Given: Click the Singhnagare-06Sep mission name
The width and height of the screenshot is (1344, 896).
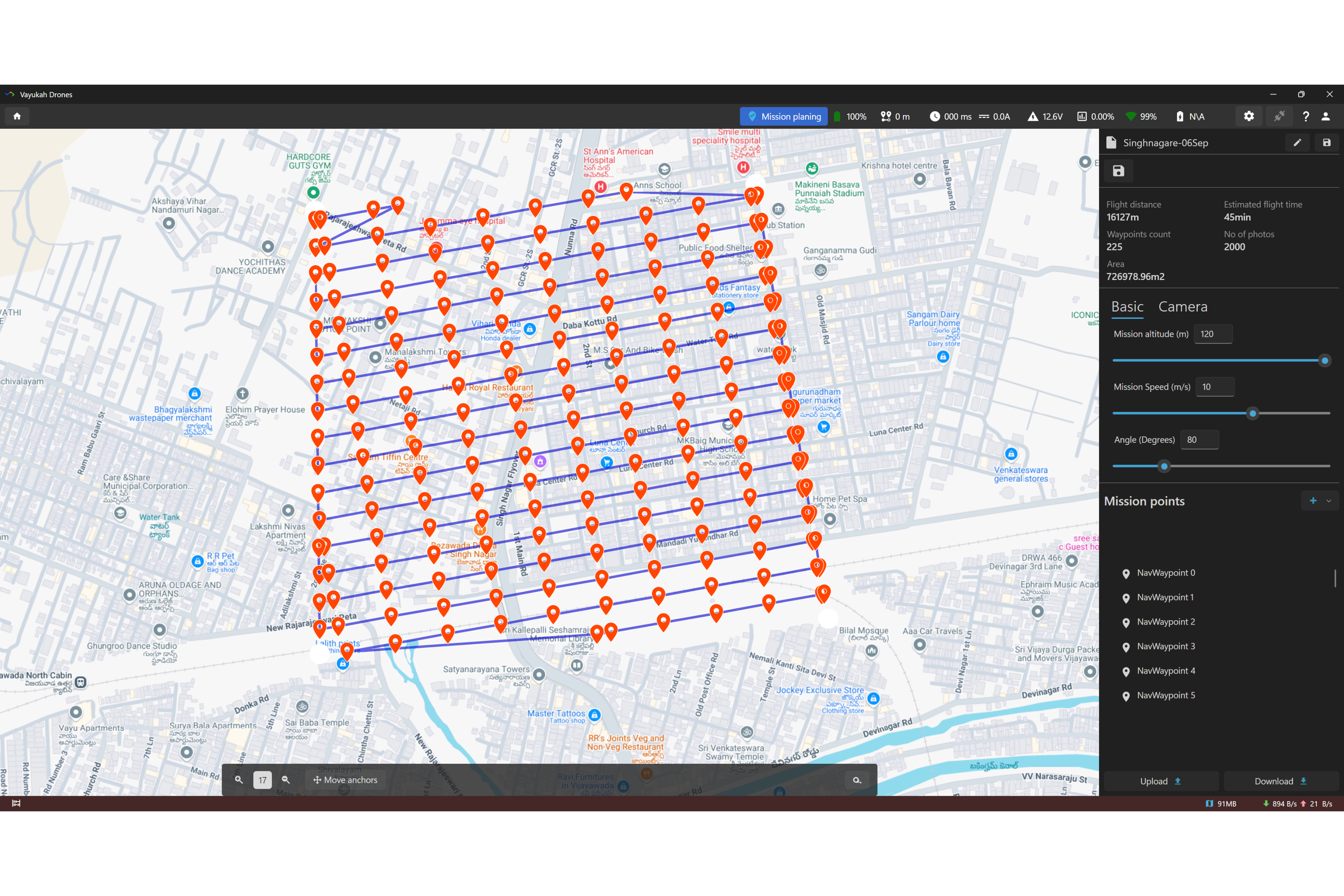Looking at the screenshot, I should [x=1166, y=143].
